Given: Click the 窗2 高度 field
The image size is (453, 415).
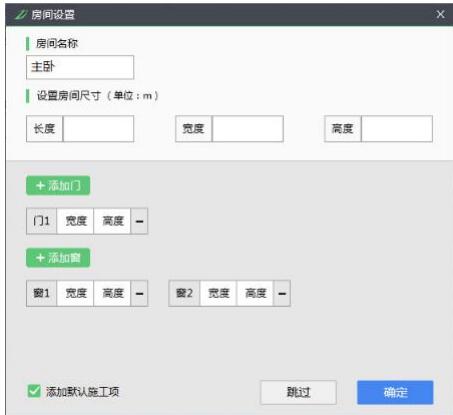Looking at the screenshot, I should coord(255,293).
